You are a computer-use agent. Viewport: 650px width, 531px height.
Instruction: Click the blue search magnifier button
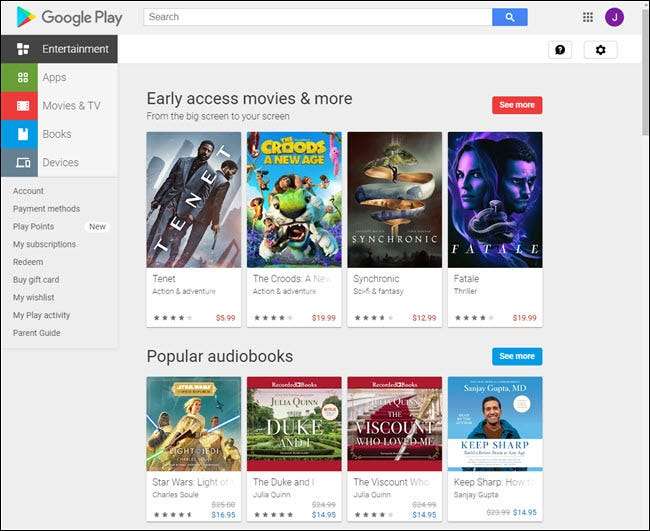(509, 17)
